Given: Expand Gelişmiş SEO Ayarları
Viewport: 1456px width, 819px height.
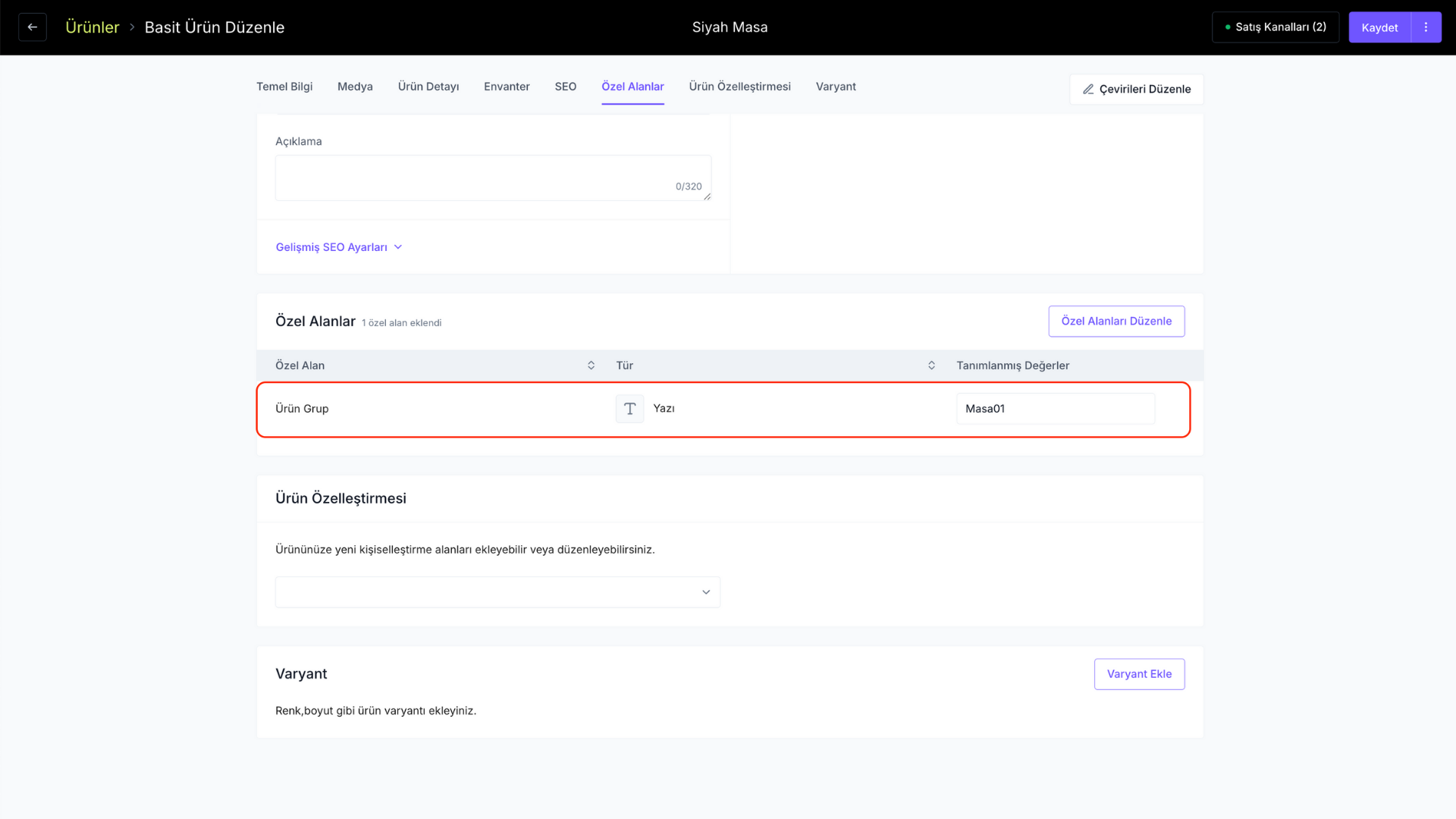Looking at the screenshot, I should (339, 247).
